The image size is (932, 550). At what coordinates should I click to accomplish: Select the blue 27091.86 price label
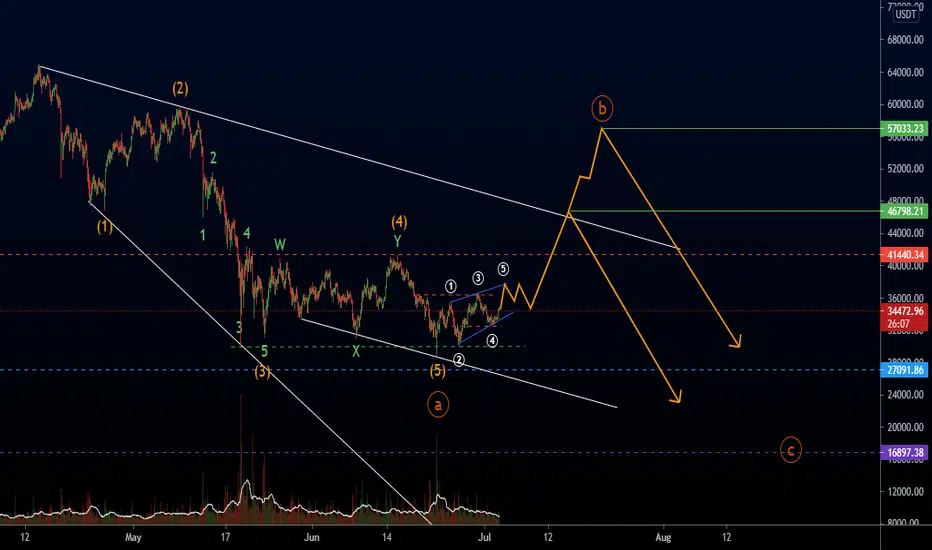pos(905,370)
